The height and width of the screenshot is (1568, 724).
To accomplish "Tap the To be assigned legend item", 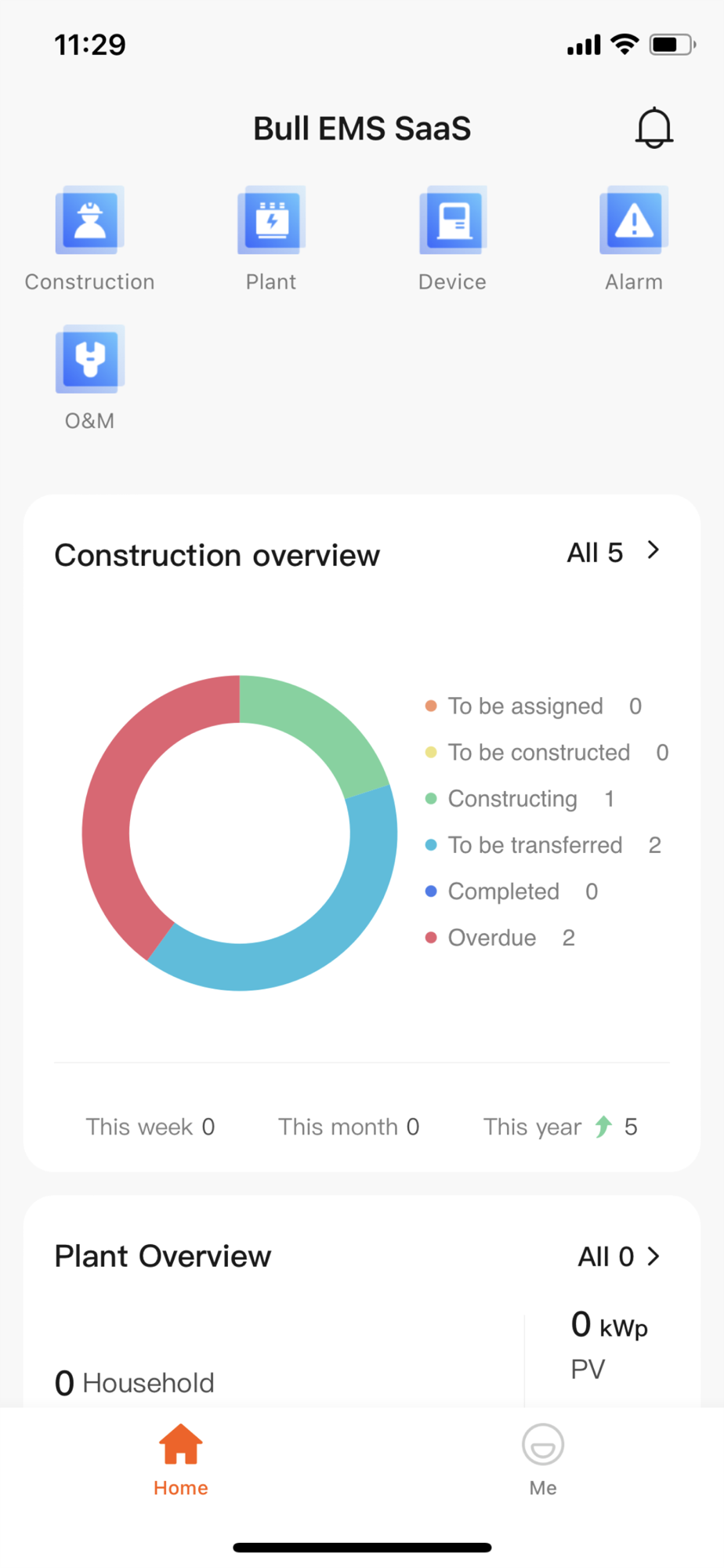I will pyautogui.click(x=525, y=706).
